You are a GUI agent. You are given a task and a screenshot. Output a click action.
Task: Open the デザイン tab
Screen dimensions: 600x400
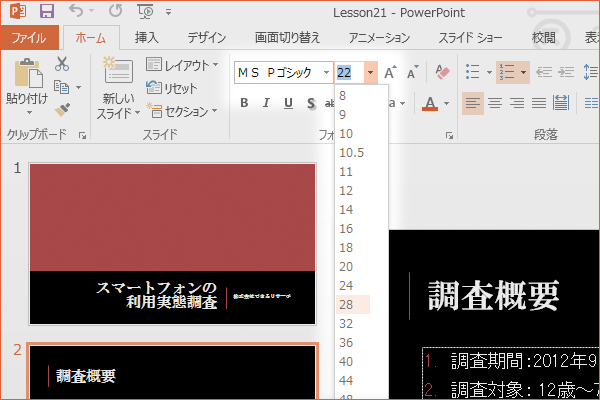(207, 38)
